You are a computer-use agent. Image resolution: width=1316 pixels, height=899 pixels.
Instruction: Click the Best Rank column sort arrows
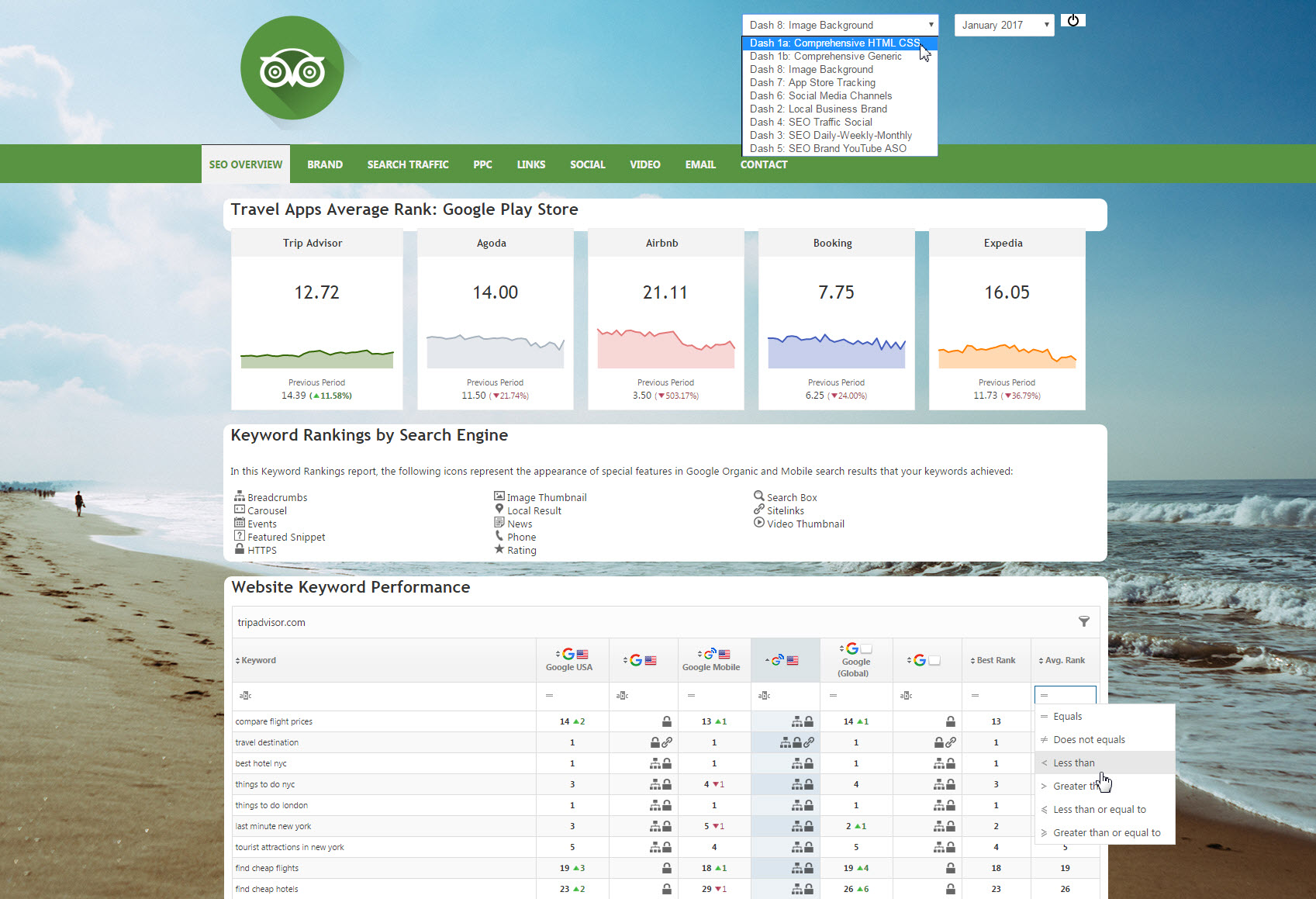click(x=973, y=661)
